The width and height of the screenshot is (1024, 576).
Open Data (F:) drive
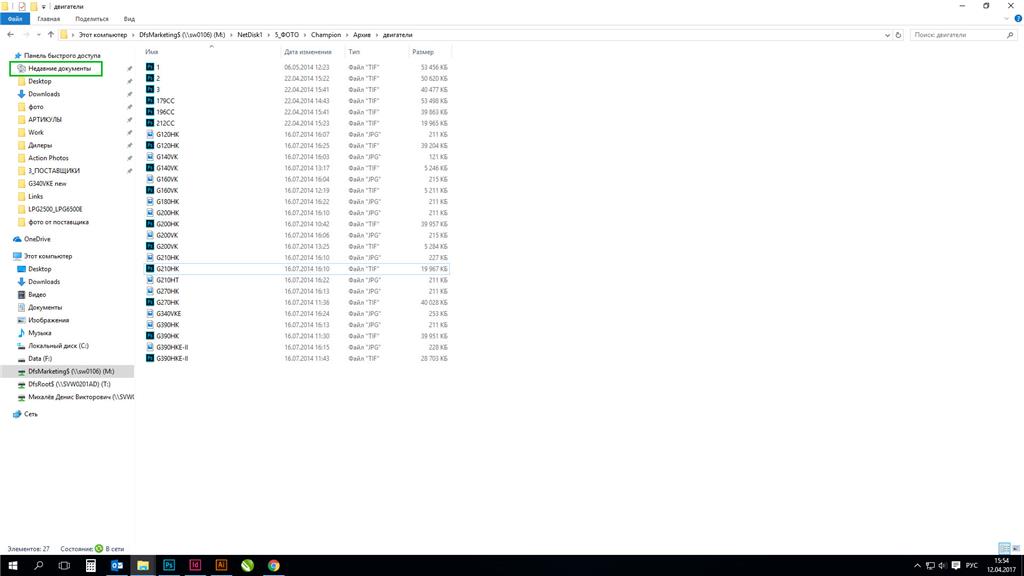pyautogui.click(x=40, y=359)
